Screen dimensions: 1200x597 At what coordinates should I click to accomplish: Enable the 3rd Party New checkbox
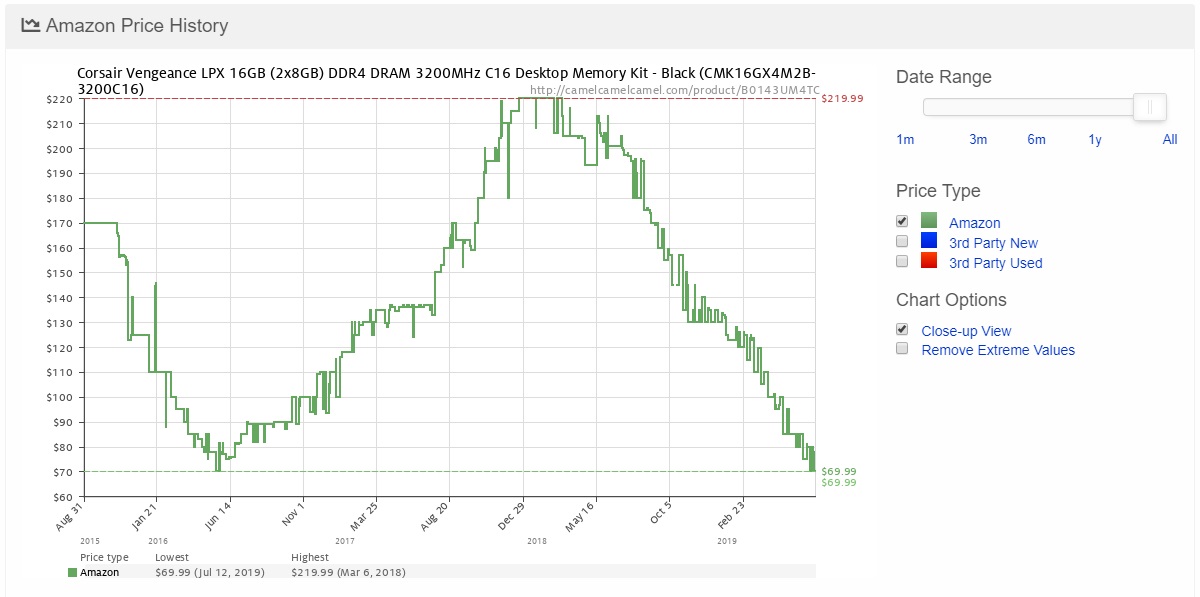point(902,241)
